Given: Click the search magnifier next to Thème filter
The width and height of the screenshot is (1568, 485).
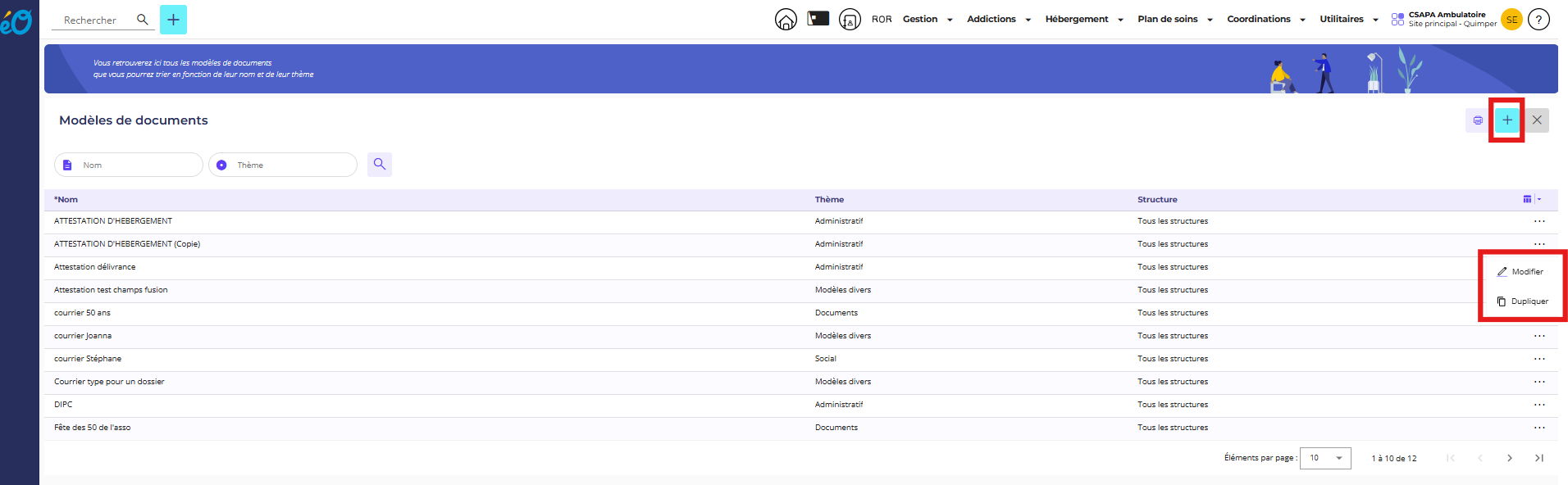Looking at the screenshot, I should [380, 165].
